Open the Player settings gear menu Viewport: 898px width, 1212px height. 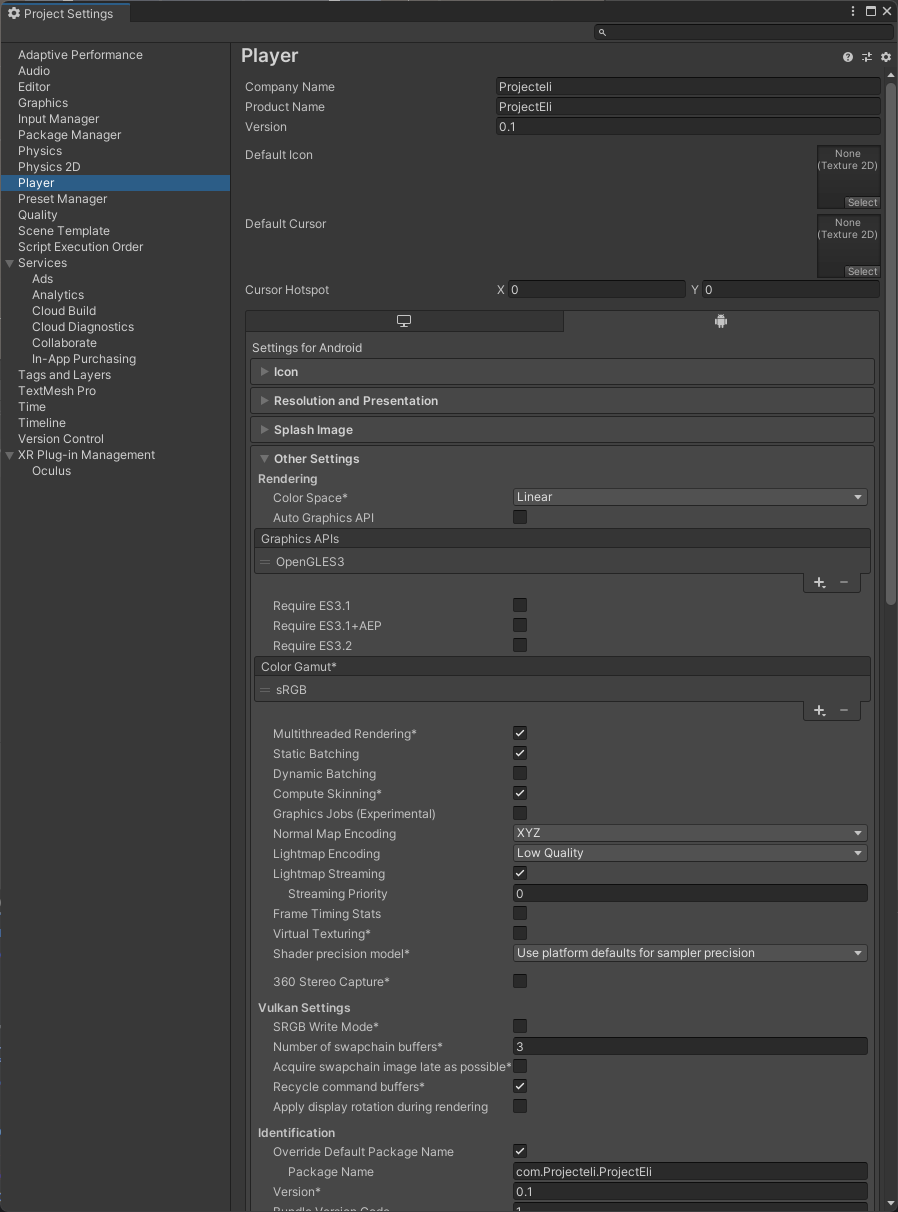tap(886, 58)
